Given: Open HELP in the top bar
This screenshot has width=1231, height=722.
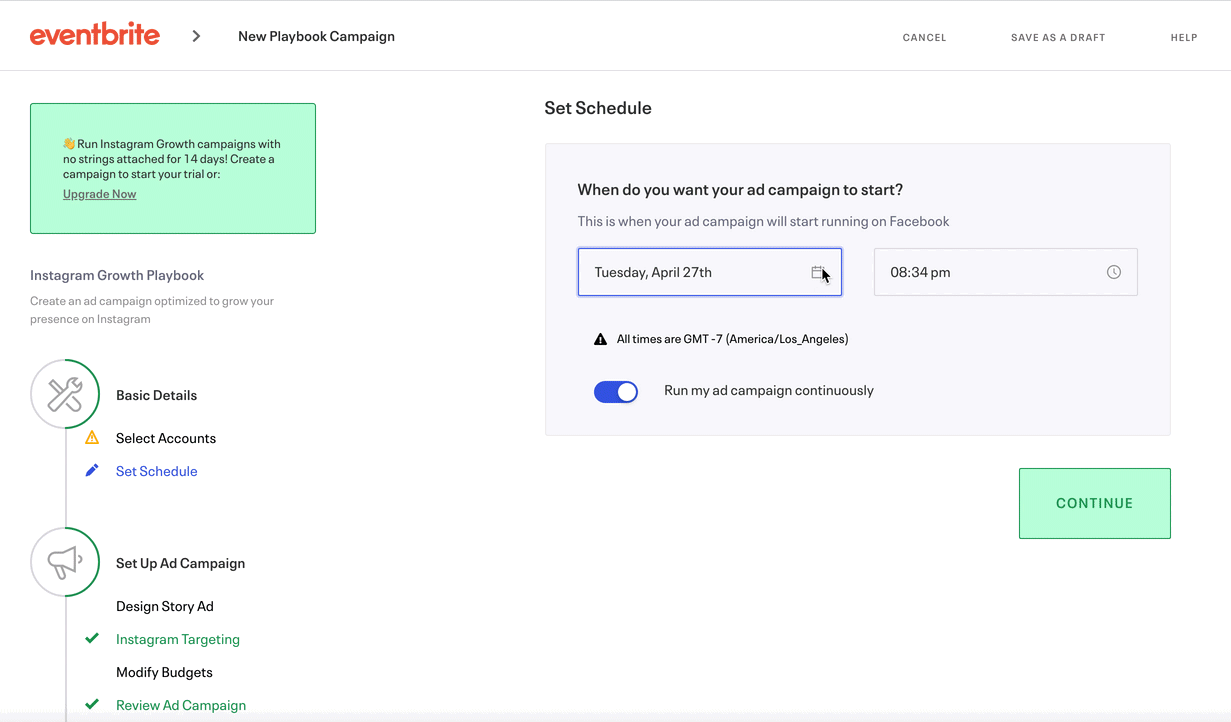Looking at the screenshot, I should coord(1184,37).
